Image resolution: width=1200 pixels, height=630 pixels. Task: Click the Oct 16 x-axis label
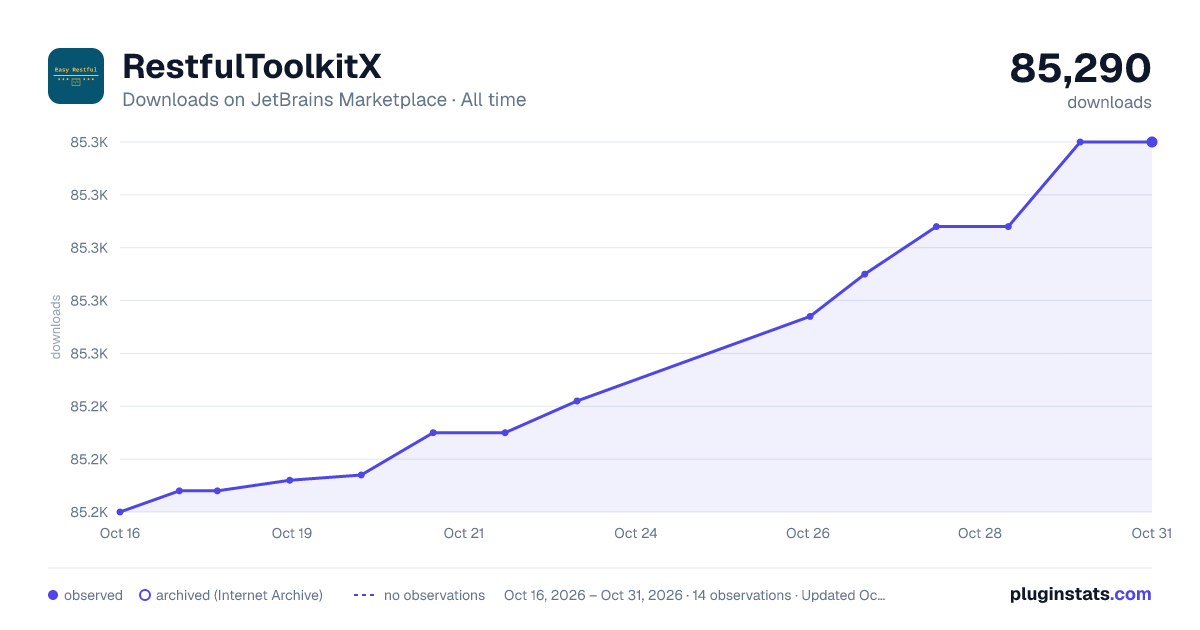click(120, 533)
